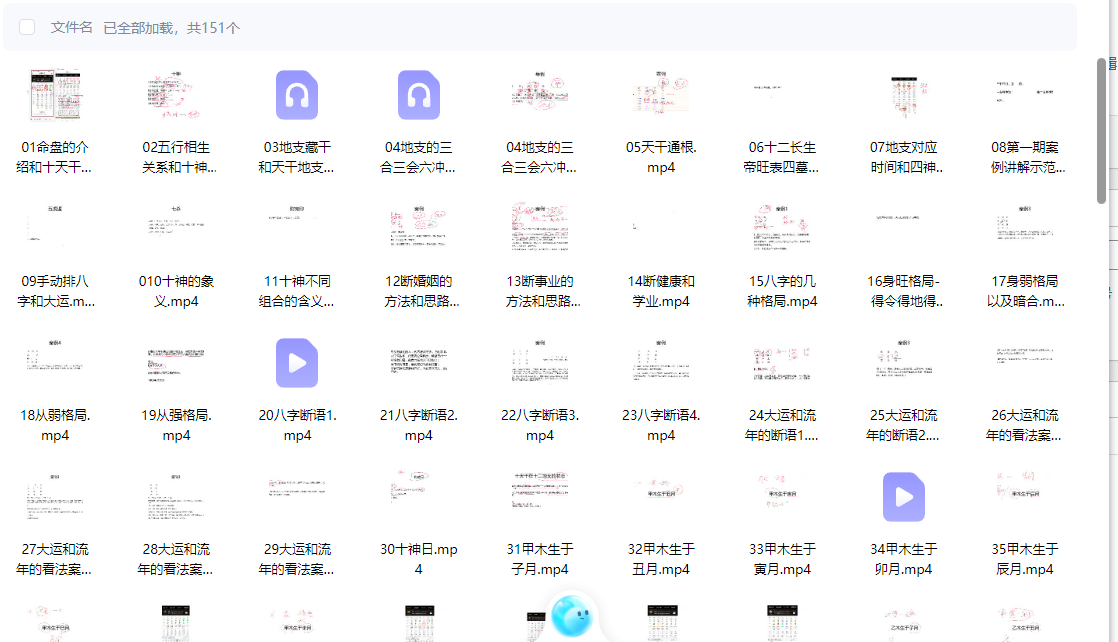Select the file name 18从弱格局.mp4
This screenshot has height=642, width=1118.
55,425
